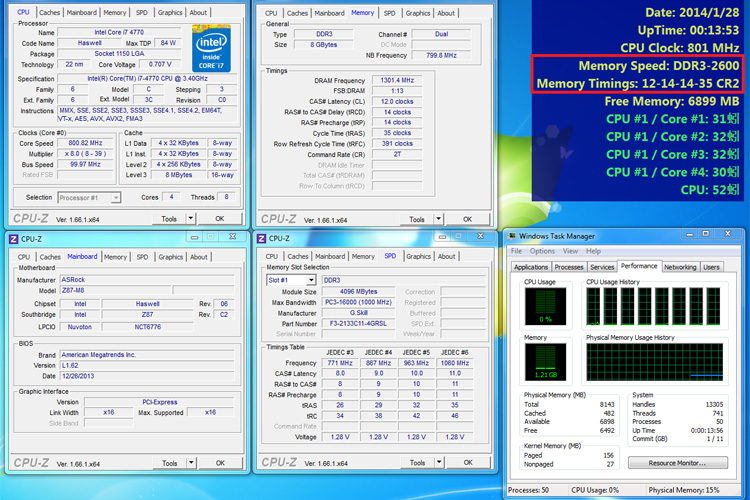Click the Intel Core i7 logo badge
The image size is (750, 500).
pyautogui.click(x=211, y=49)
